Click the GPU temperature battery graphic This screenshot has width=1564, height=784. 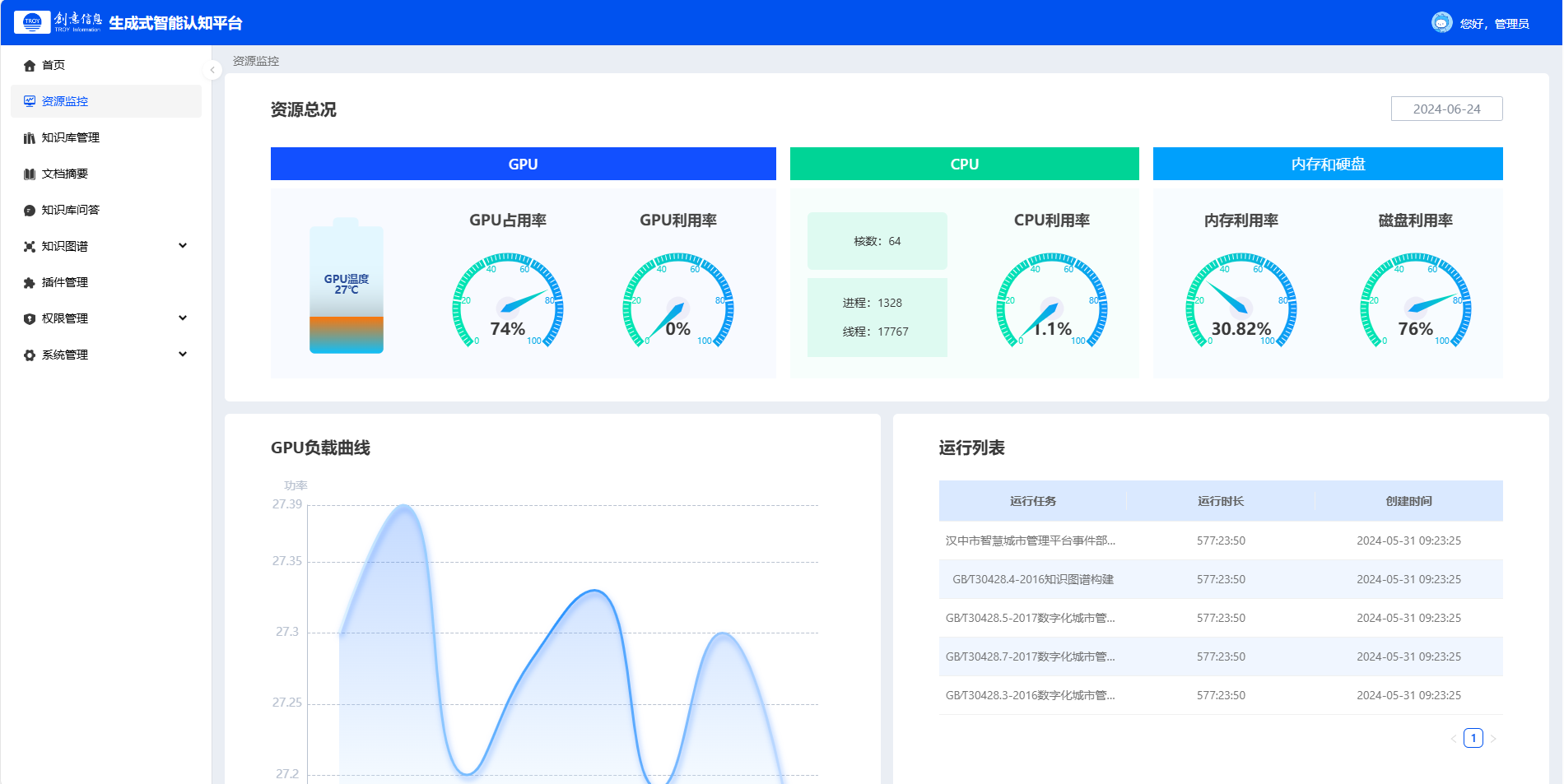tap(347, 285)
